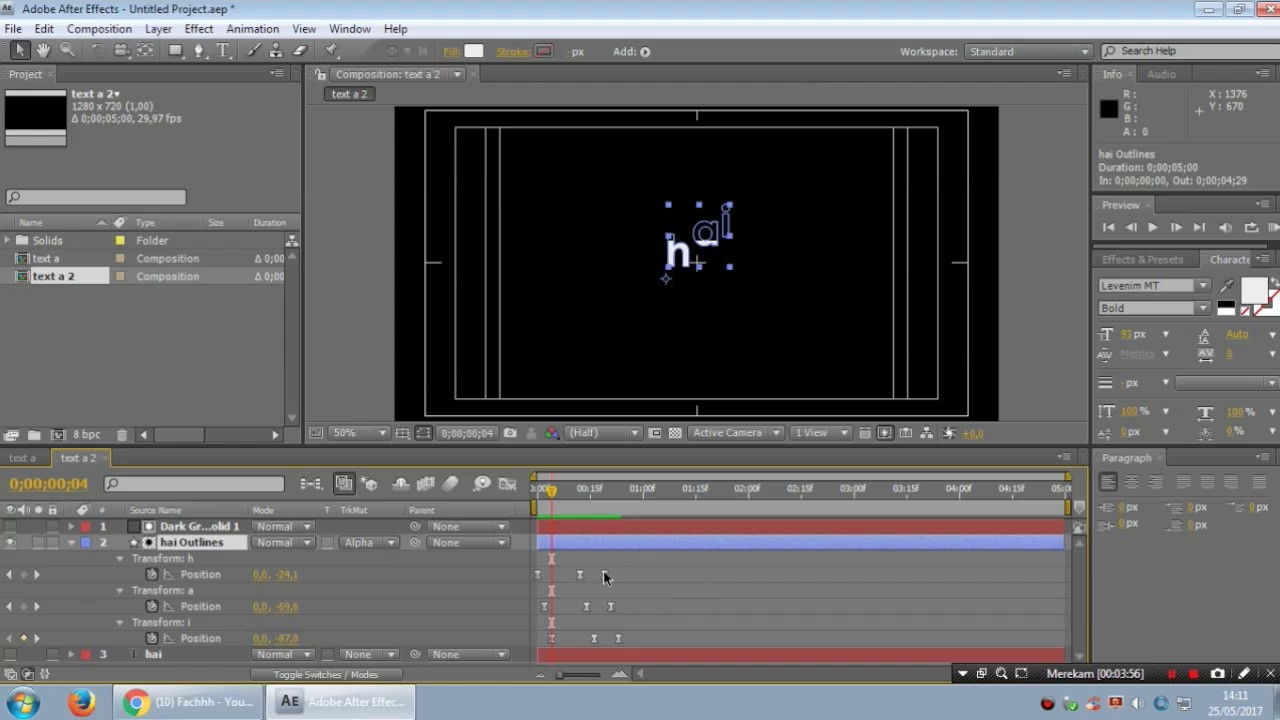This screenshot has width=1280, height=720.
Task: Enable motion blur switch in timeline
Action: (x=450, y=484)
